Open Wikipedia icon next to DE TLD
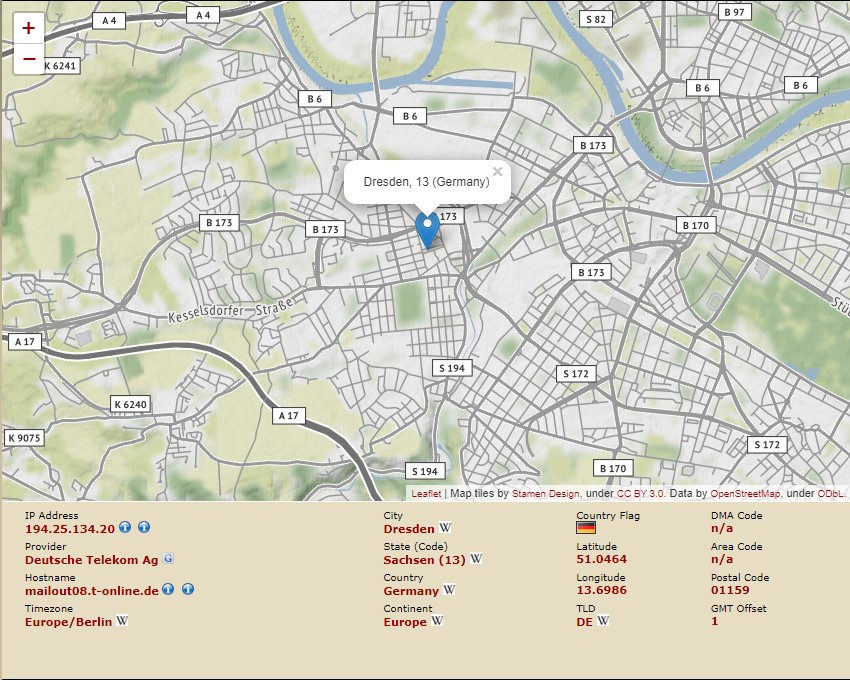Screen dimensions: 850x680 click(x=603, y=621)
